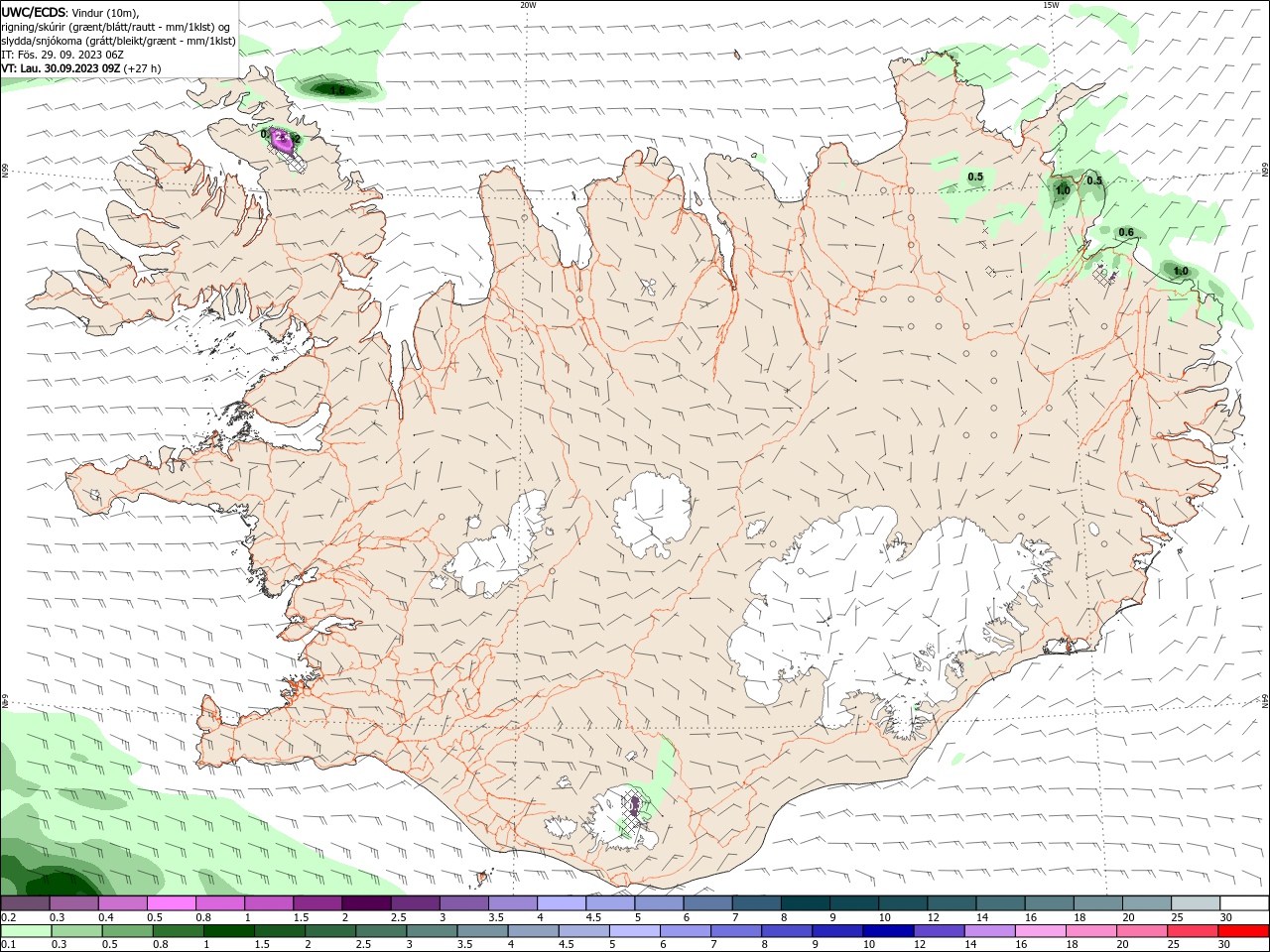Screen dimensions: 1270x952
Task: Pick the darkest purple swatch labeled 2 in upper legend
Action: click(366, 903)
